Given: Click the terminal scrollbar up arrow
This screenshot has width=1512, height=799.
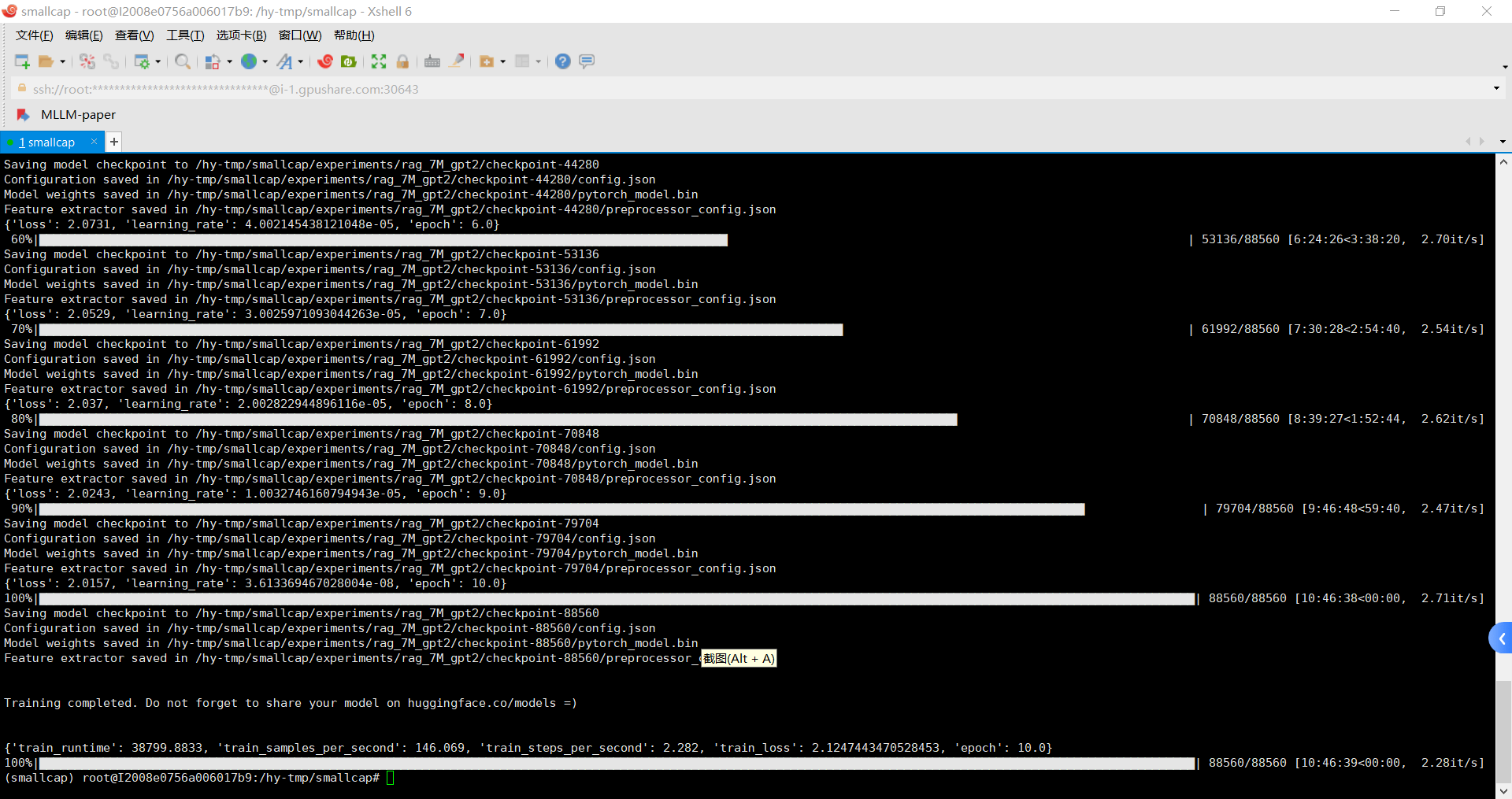Looking at the screenshot, I should [1503, 162].
